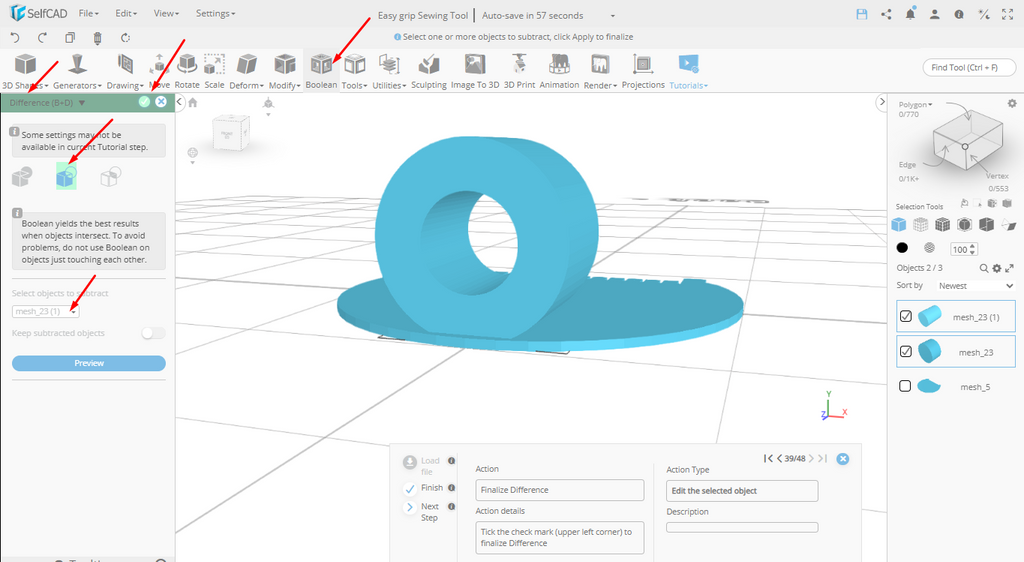The height and width of the screenshot is (562, 1024).
Task: Select the Sculpting tool
Action: tap(428, 72)
